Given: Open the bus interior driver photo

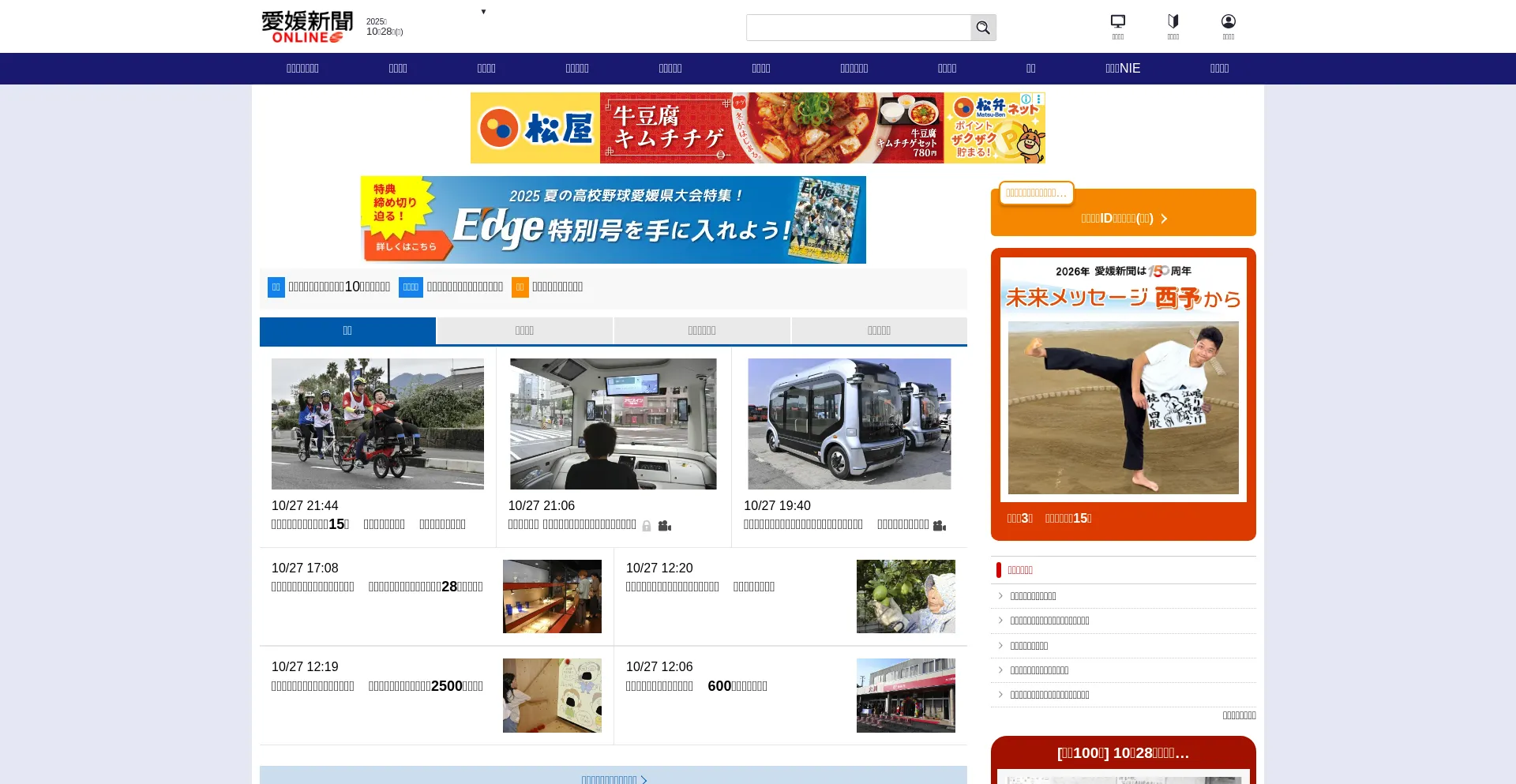Looking at the screenshot, I should tap(614, 424).
